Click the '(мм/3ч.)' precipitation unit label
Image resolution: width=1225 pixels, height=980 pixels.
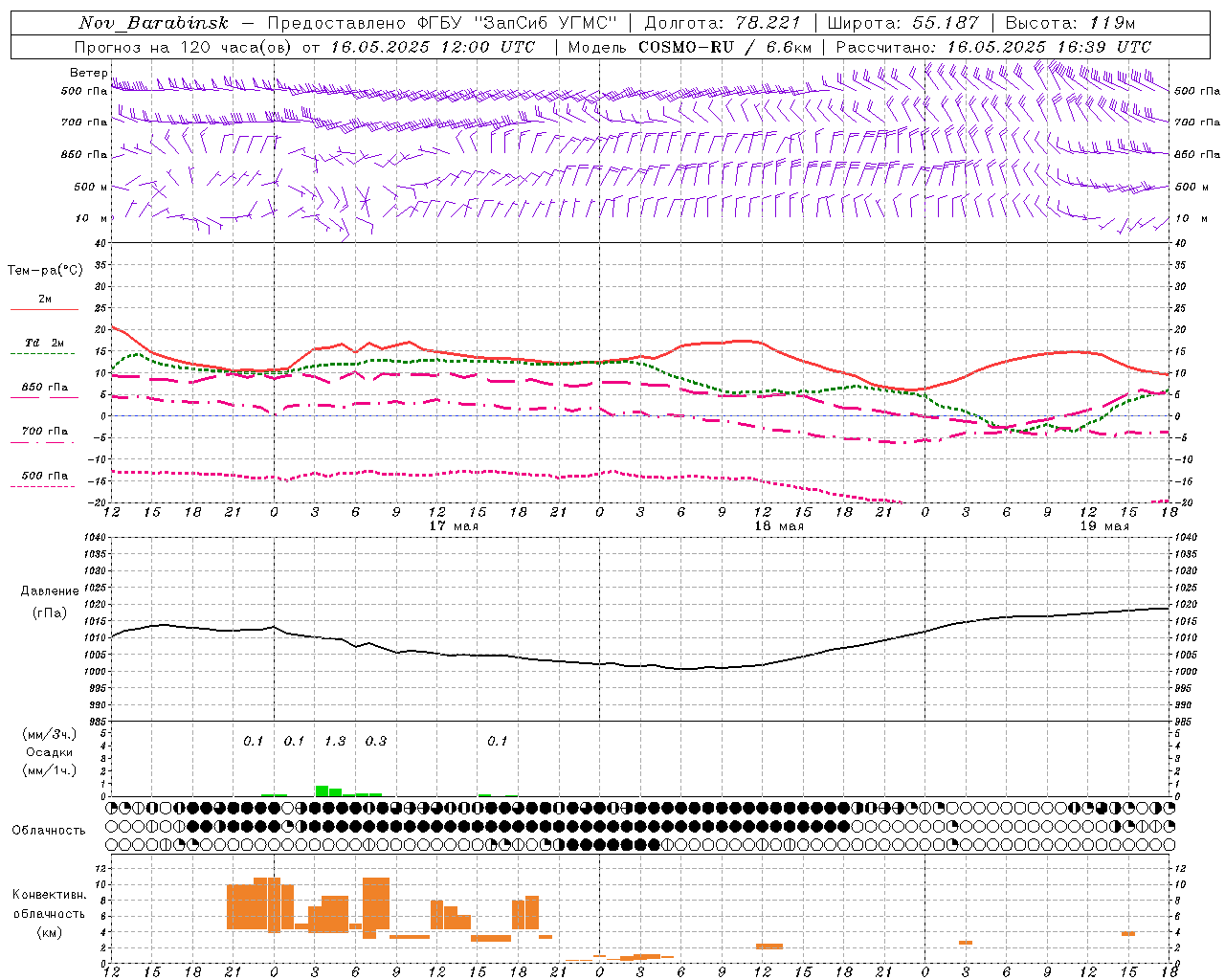tap(50, 735)
